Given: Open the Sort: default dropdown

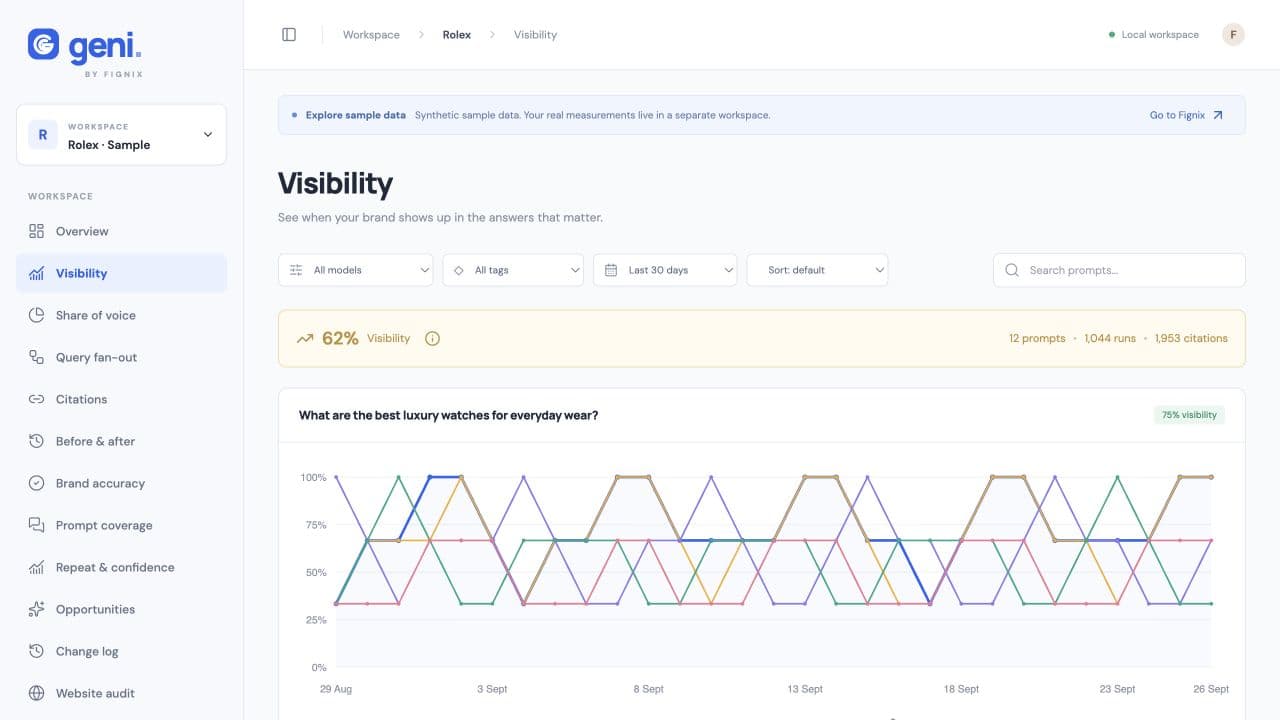Looking at the screenshot, I should [x=817, y=270].
